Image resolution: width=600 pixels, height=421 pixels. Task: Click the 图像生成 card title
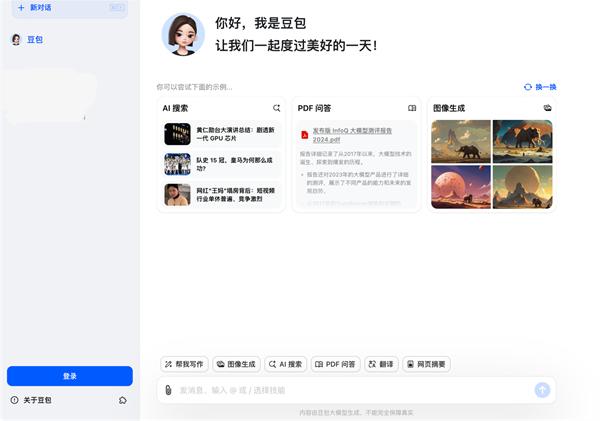(449, 108)
